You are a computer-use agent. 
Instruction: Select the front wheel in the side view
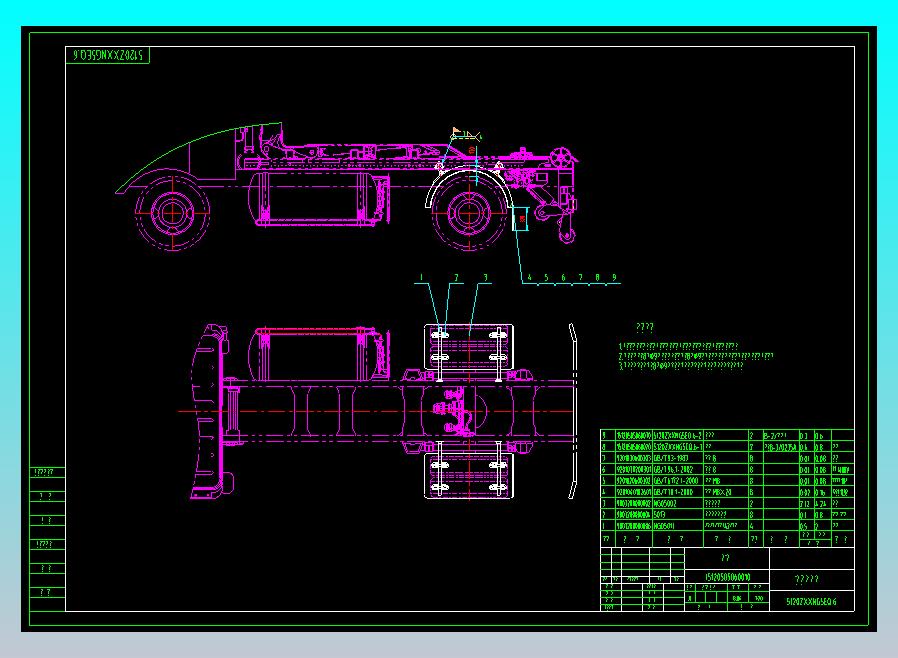click(x=172, y=212)
